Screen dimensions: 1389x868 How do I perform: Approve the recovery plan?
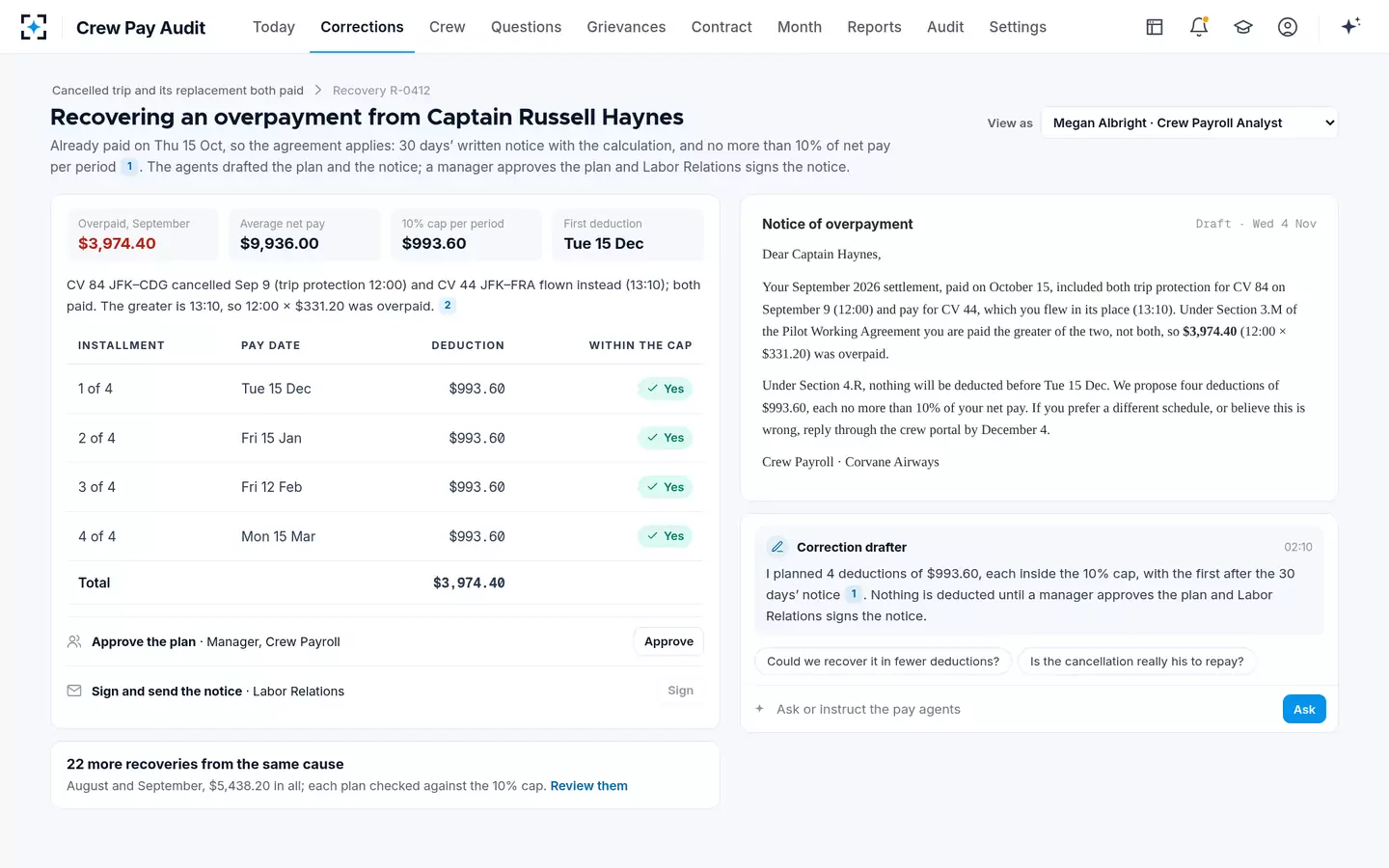(668, 641)
